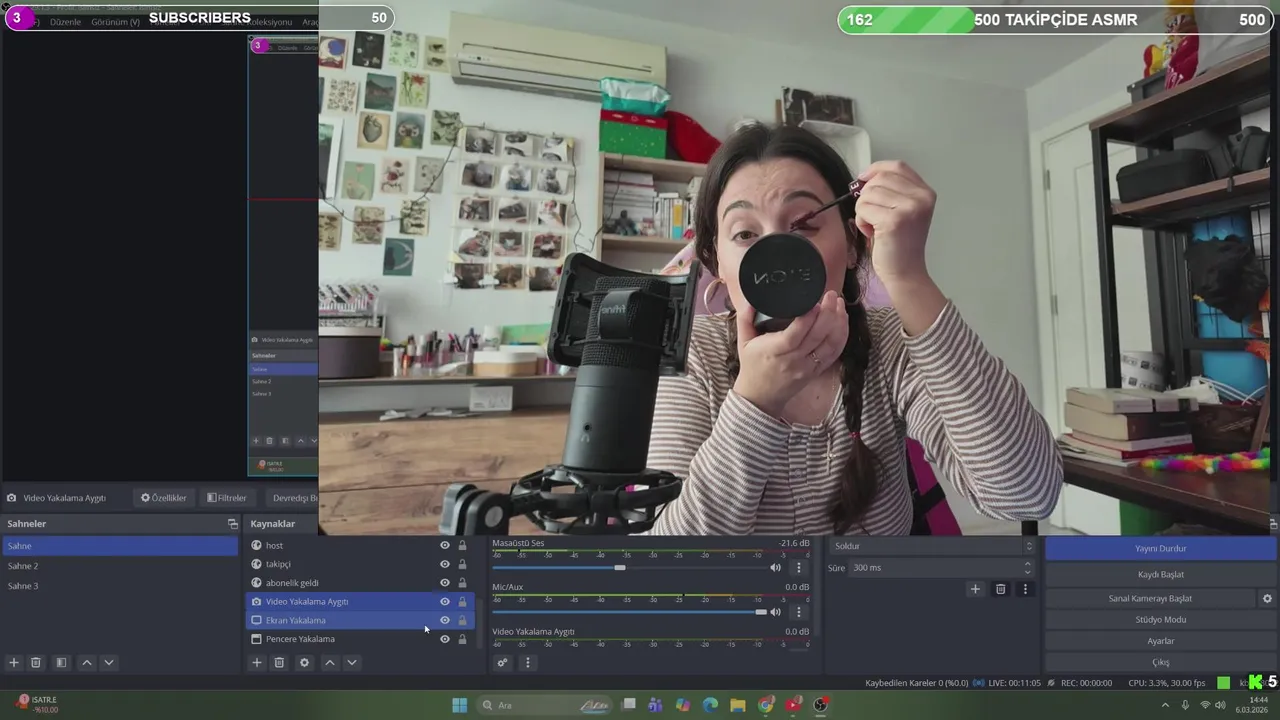1280x720 pixels.
Task: Click Yayını Durdur to stop streaming
Action: pyautogui.click(x=1160, y=549)
